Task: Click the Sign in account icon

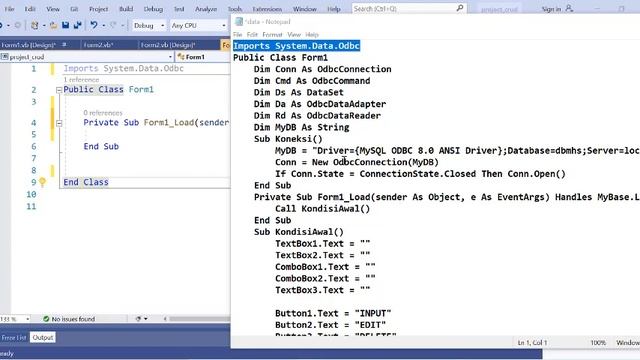Action: [x=569, y=8]
